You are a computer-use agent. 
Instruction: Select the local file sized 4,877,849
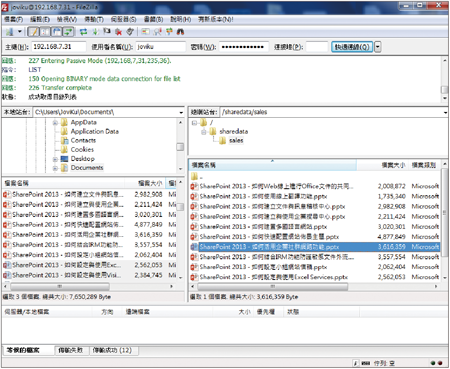tap(90, 224)
